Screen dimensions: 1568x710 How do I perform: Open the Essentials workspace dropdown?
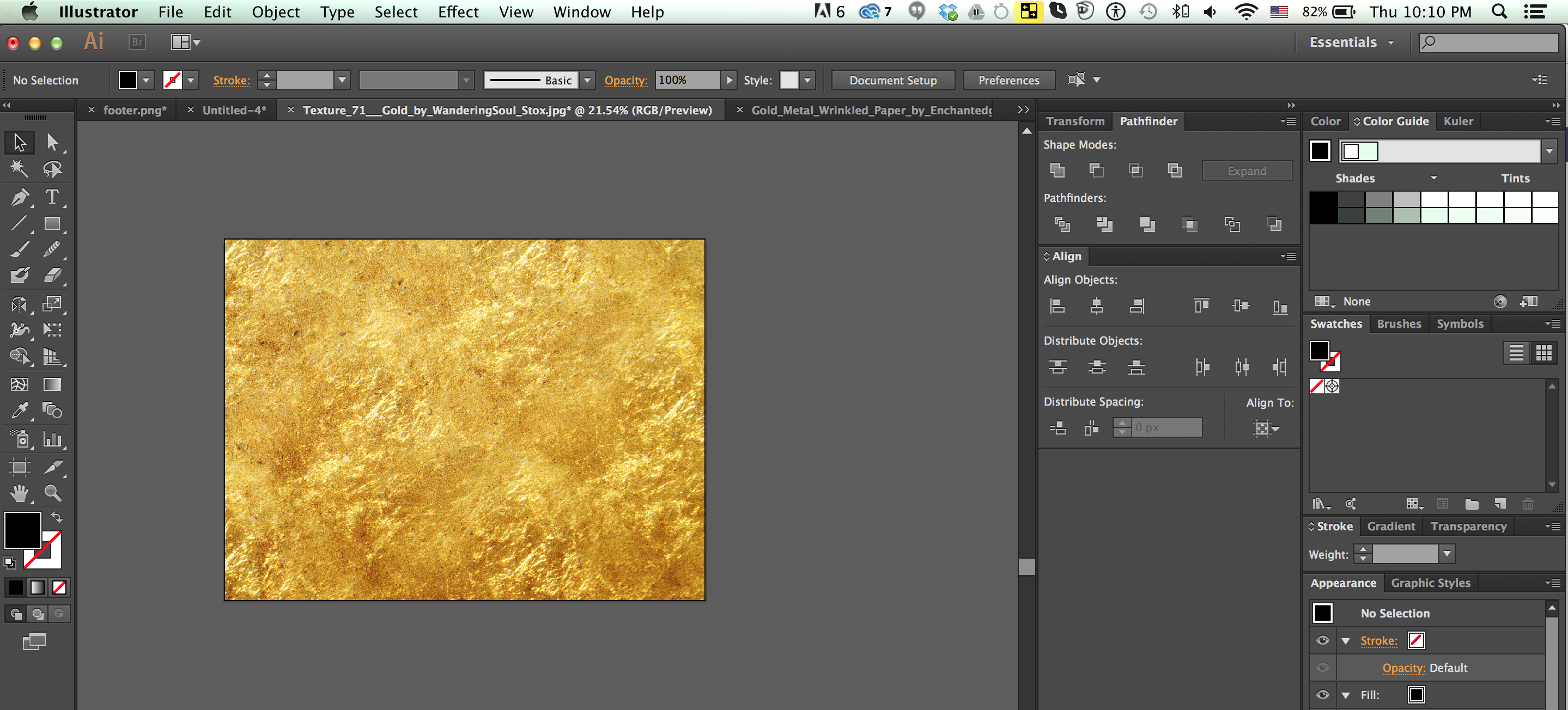[x=1351, y=42]
